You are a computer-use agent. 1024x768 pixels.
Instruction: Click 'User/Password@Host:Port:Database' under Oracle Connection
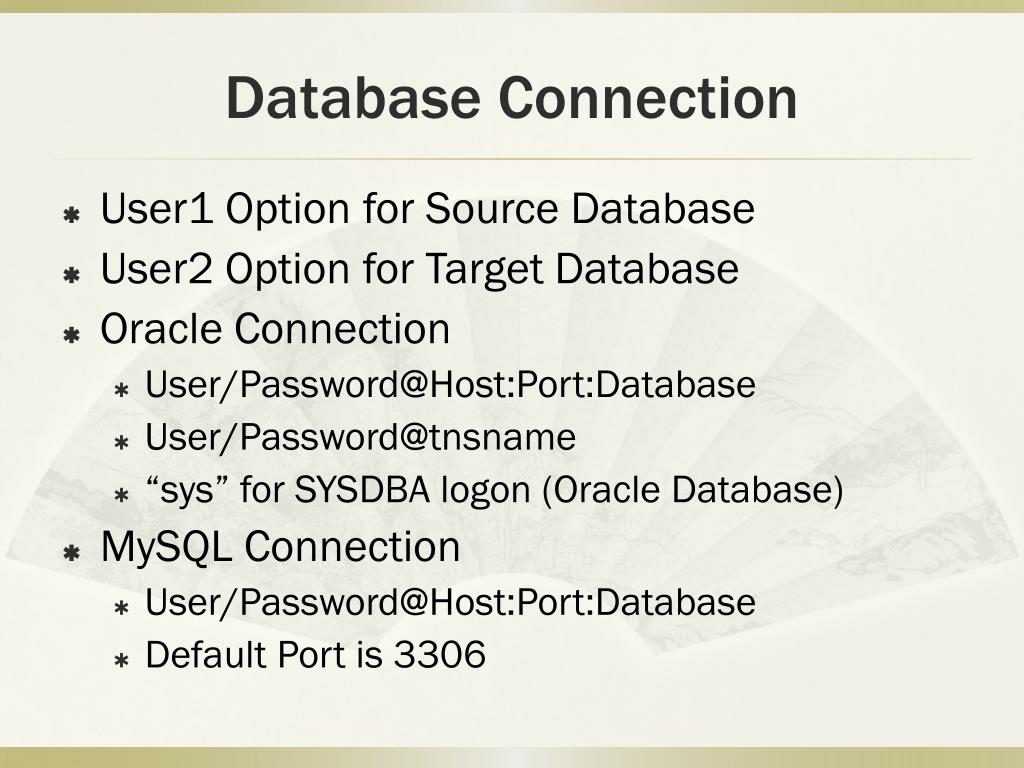coord(451,385)
